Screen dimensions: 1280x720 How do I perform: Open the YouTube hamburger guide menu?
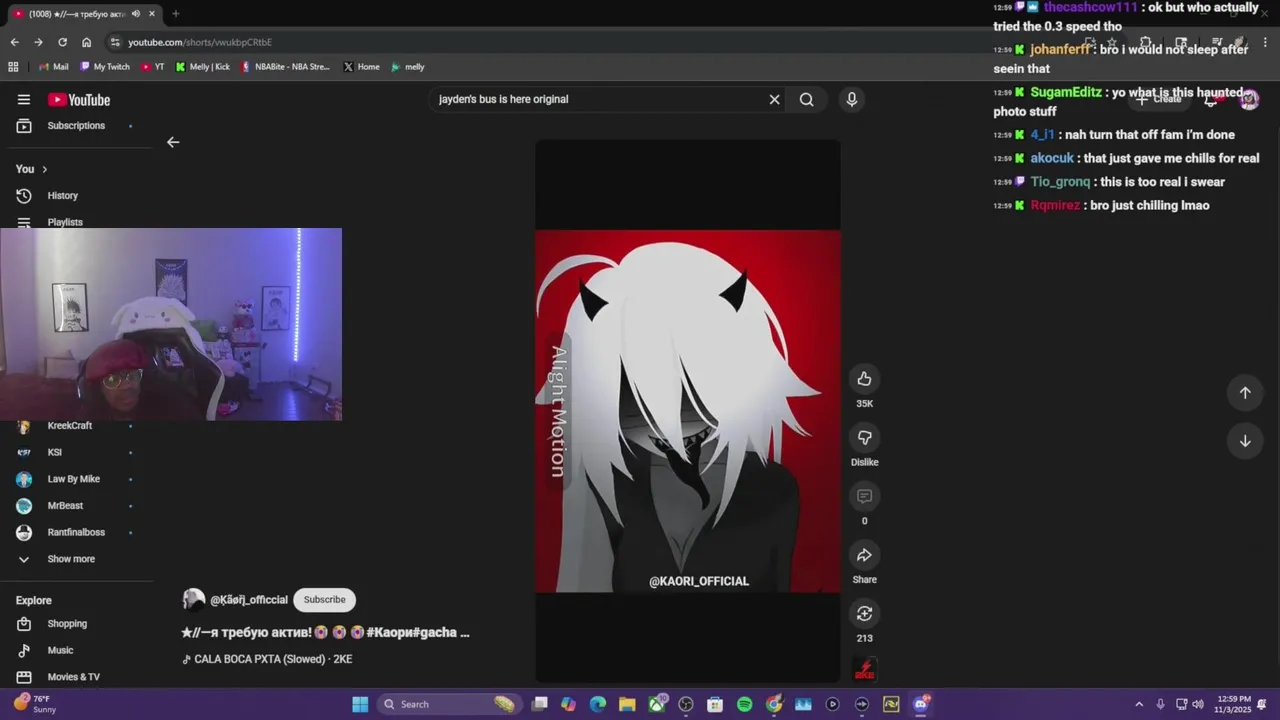[x=24, y=99]
